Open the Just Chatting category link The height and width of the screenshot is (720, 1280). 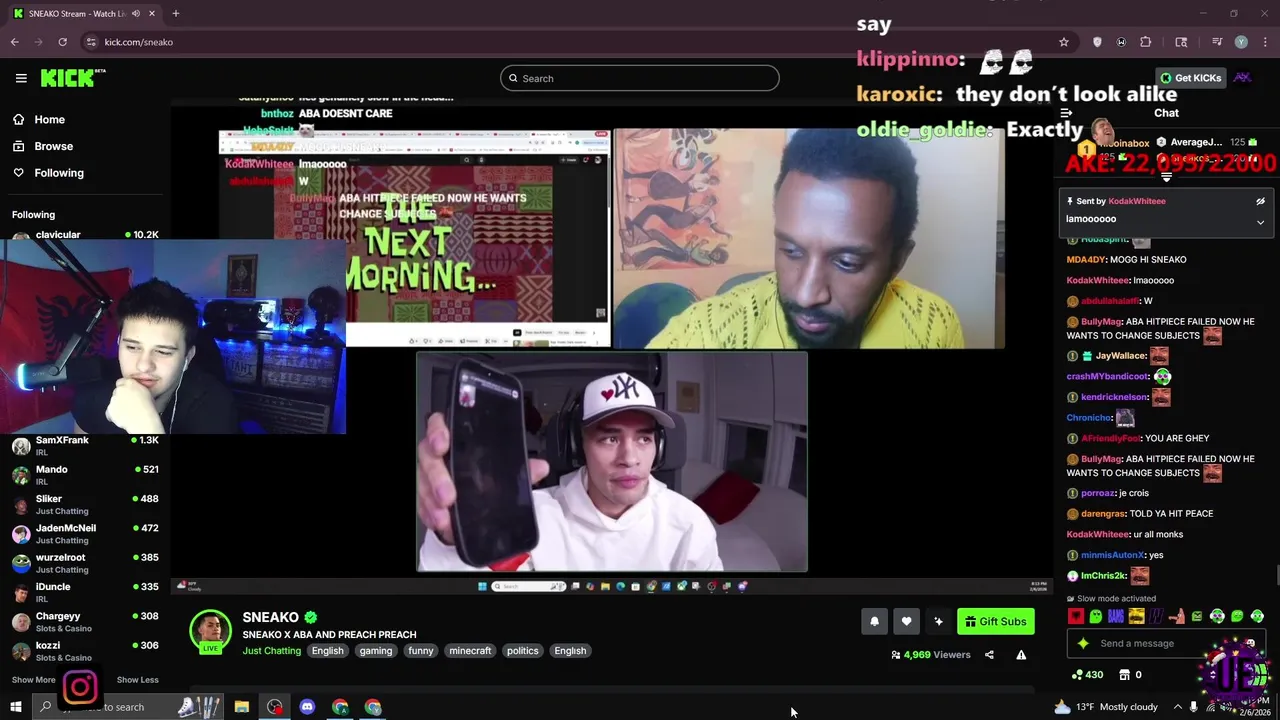tap(271, 651)
